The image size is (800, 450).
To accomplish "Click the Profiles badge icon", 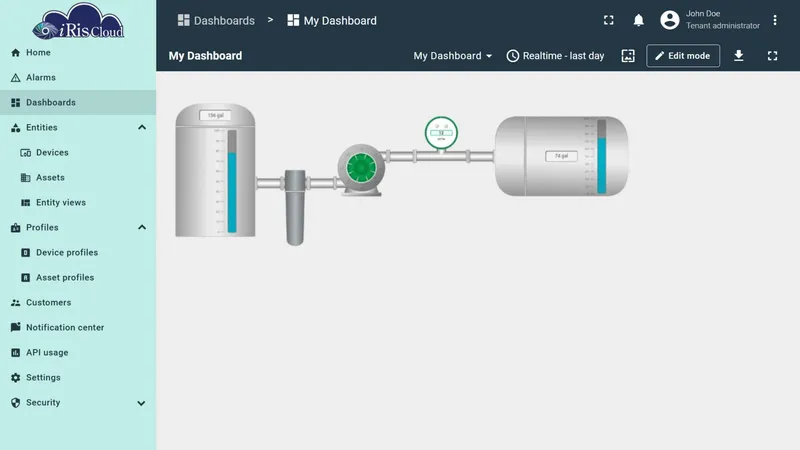I will [15, 228].
